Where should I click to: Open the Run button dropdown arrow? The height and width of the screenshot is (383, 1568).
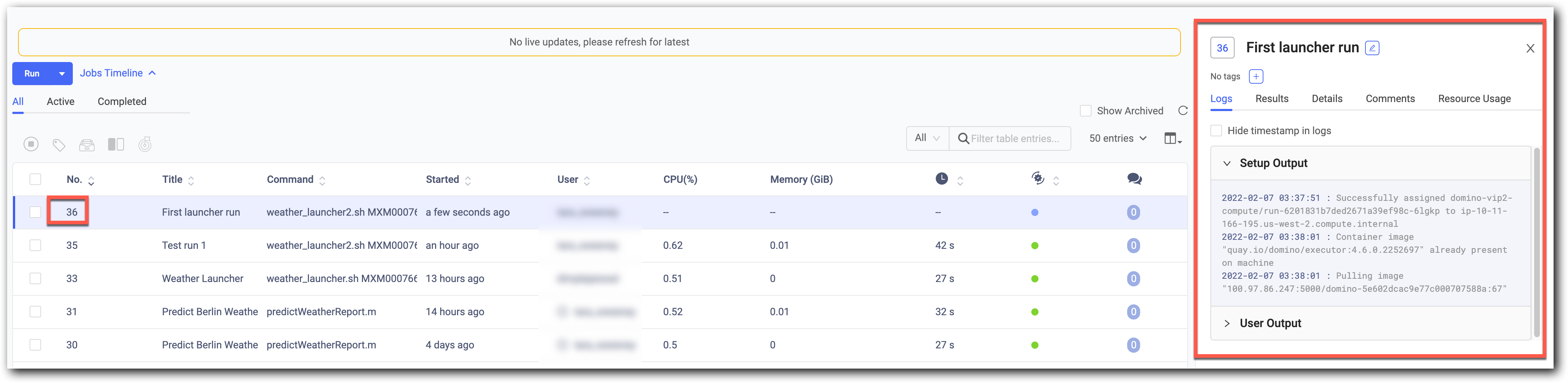coord(62,74)
